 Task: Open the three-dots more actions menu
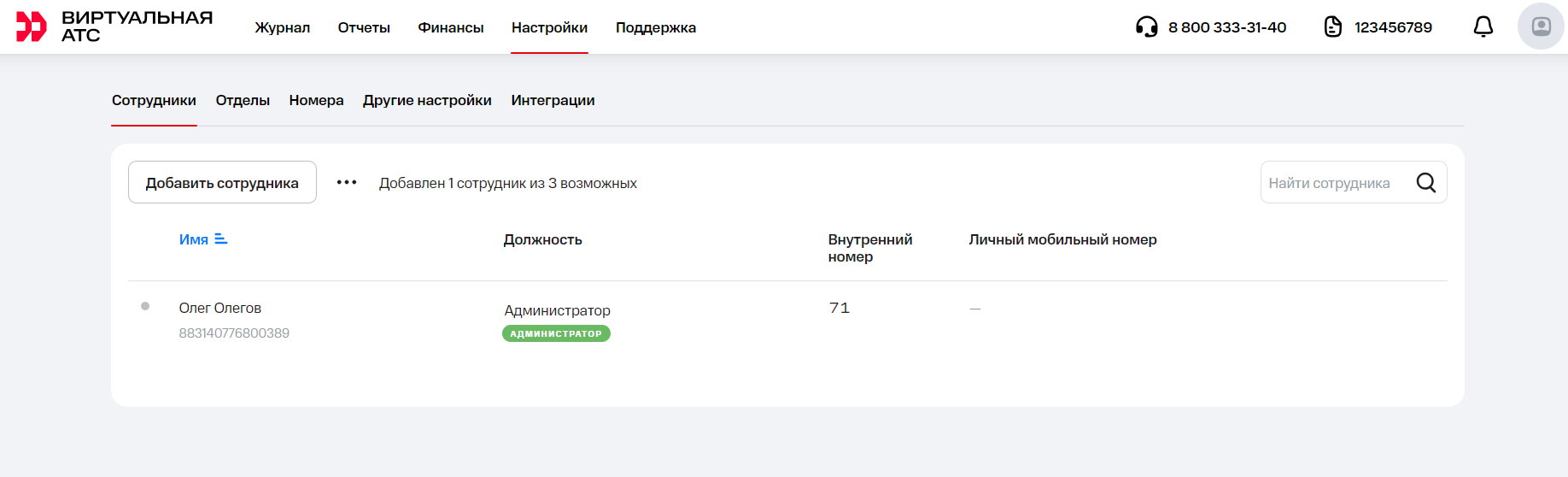tap(347, 183)
